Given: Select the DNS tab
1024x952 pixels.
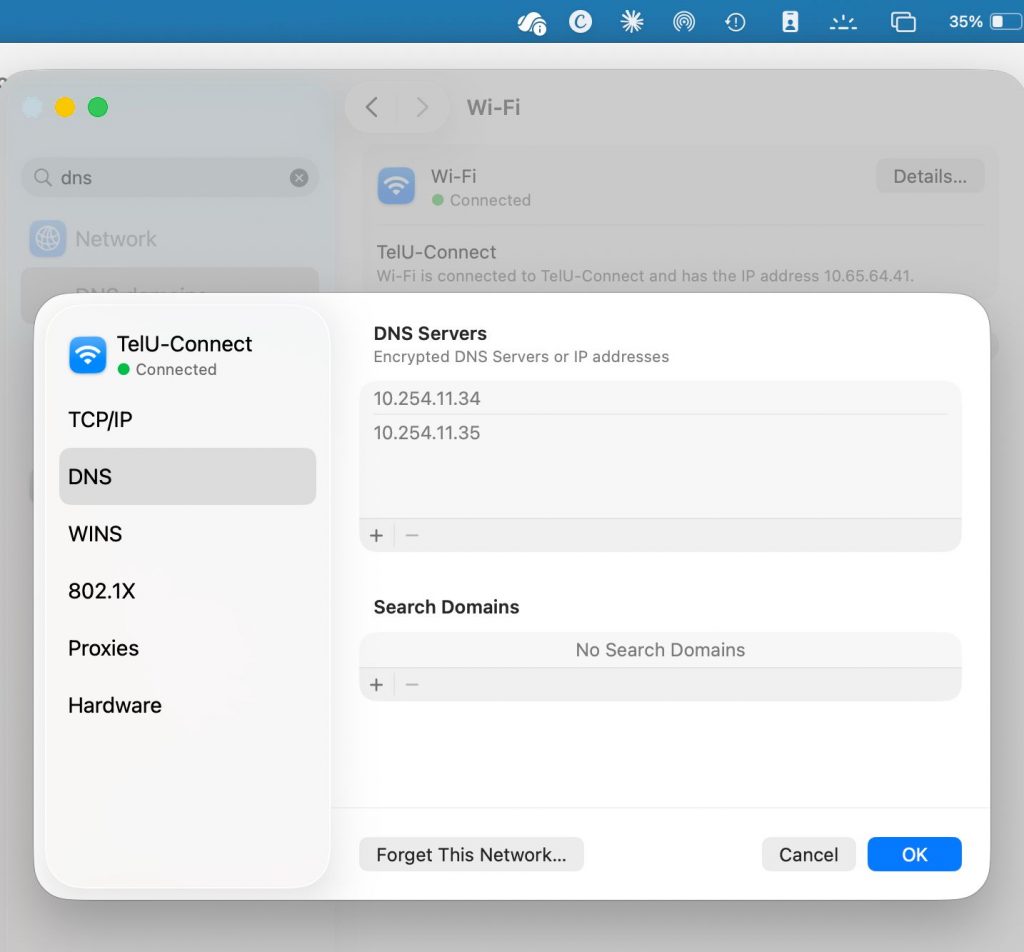Looking at the screenshot, I should pyautogui.click(x=187, y=477).
